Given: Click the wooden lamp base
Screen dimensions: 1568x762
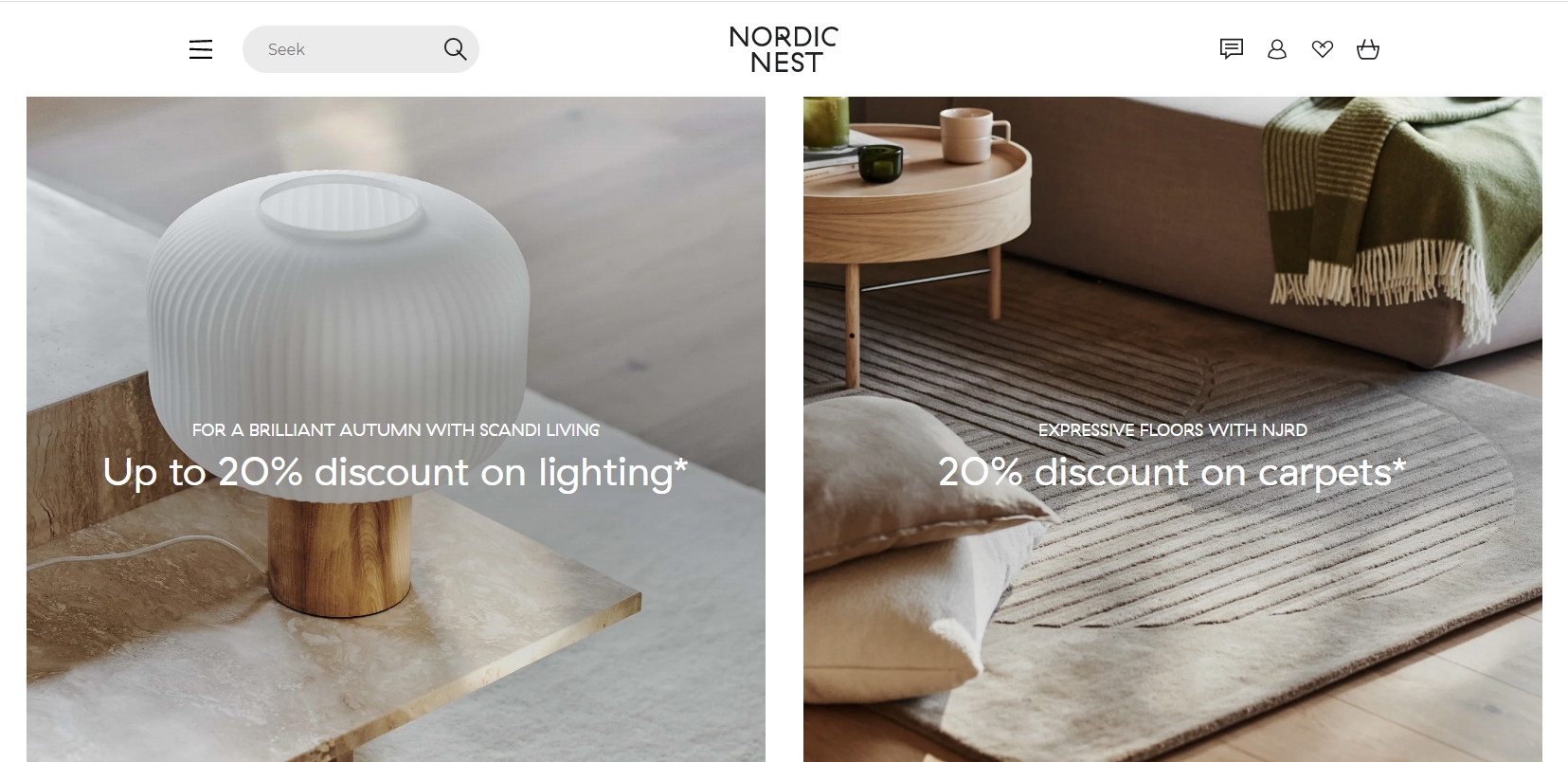Looking at the screenshot, I should (x=341, y=554).
